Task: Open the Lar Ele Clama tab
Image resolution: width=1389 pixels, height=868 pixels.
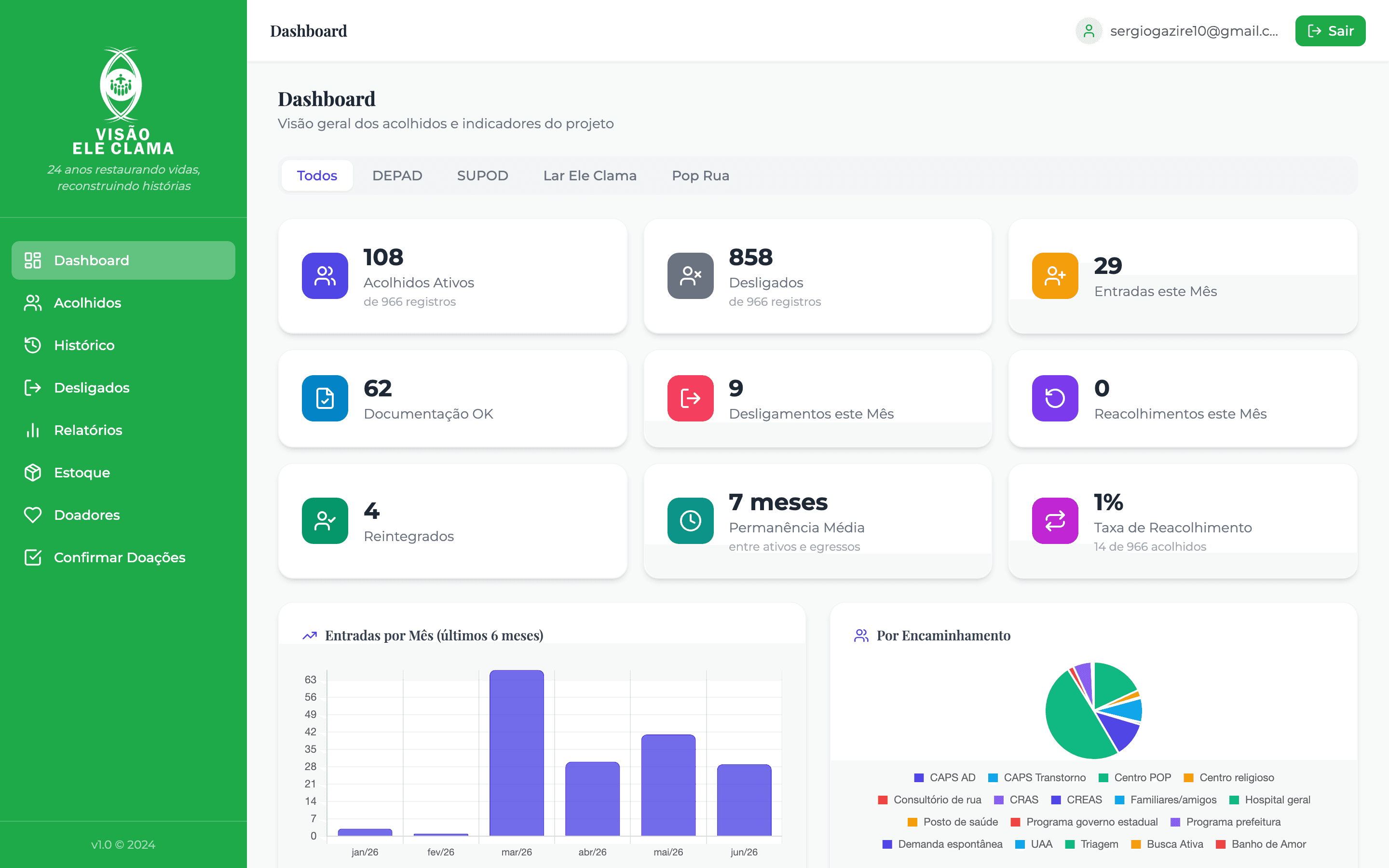Action: (x=590, y=176)
